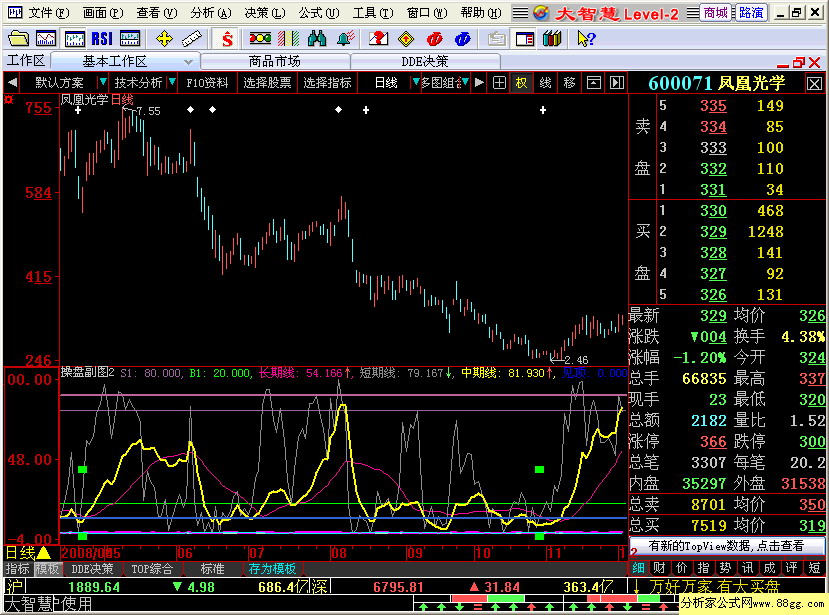
Task: Select the yellow four-way move arrows icon
Action: [x=164, y=39]
